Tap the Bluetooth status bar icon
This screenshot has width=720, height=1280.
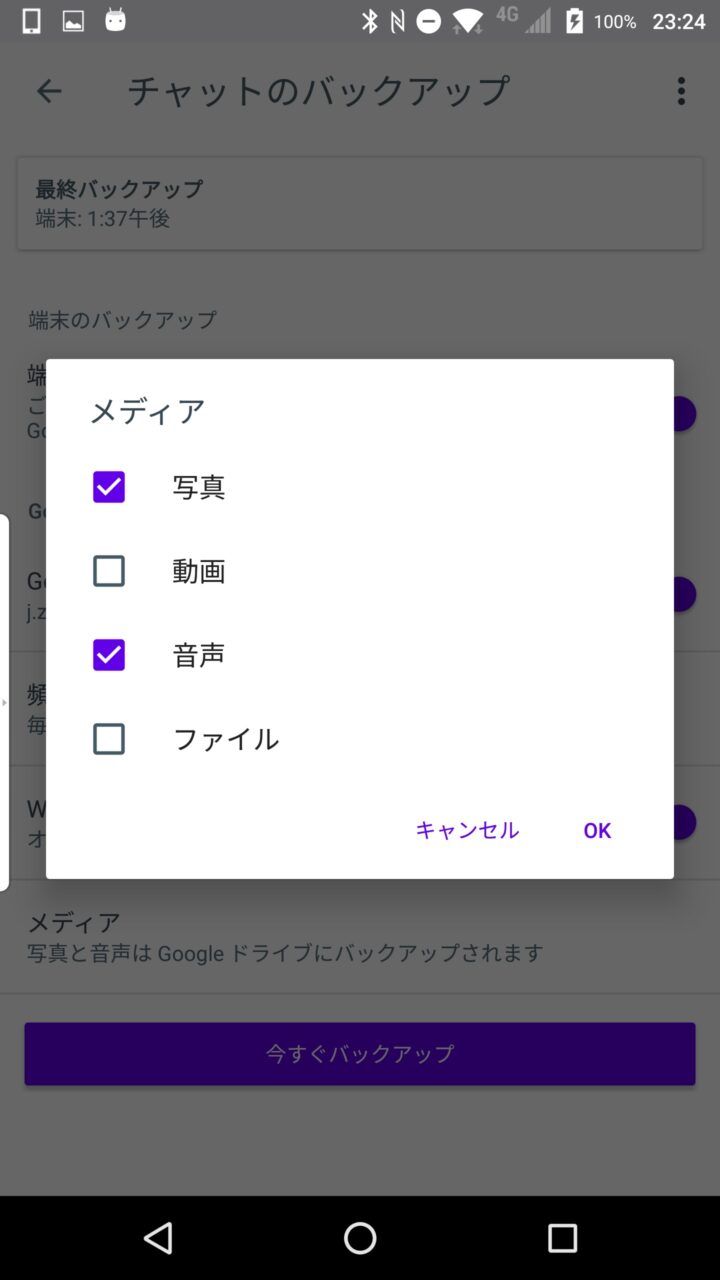370,21
